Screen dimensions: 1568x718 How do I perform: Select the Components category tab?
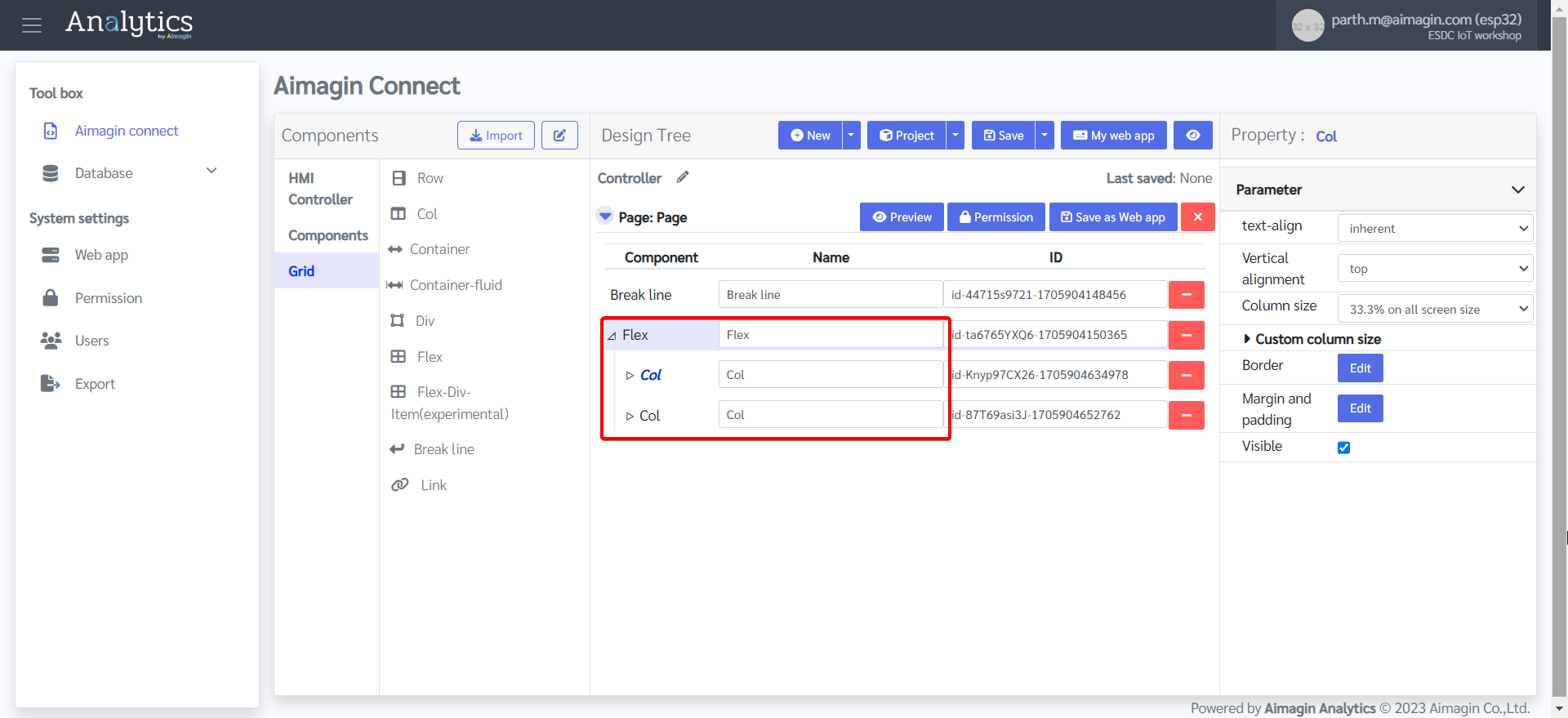(x=328, y=235)
